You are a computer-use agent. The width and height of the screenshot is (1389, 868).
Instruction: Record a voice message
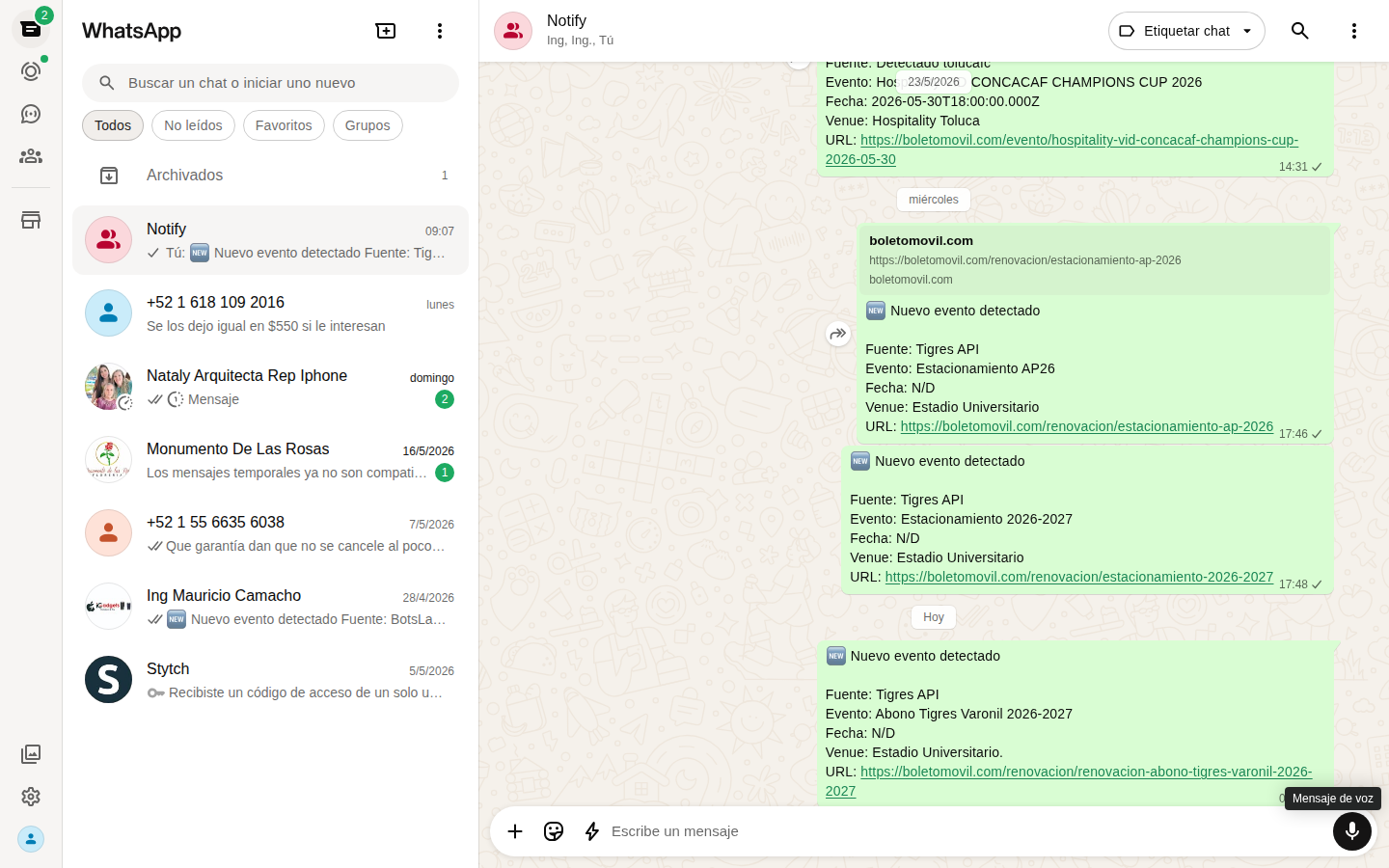tap(1352, 831)
